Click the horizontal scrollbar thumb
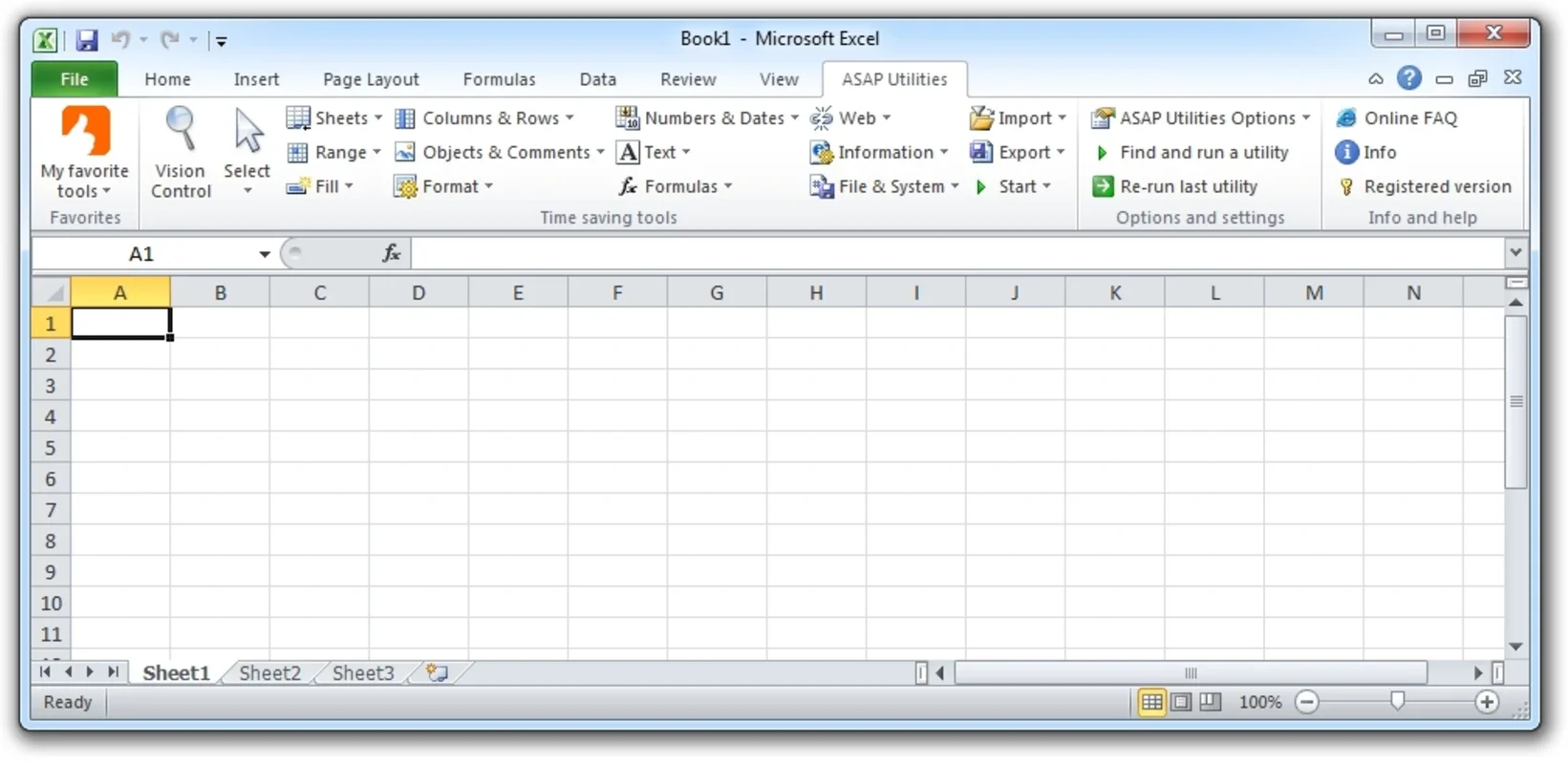The width and height of the screenshot is (1568, 764). [1191, 673]
